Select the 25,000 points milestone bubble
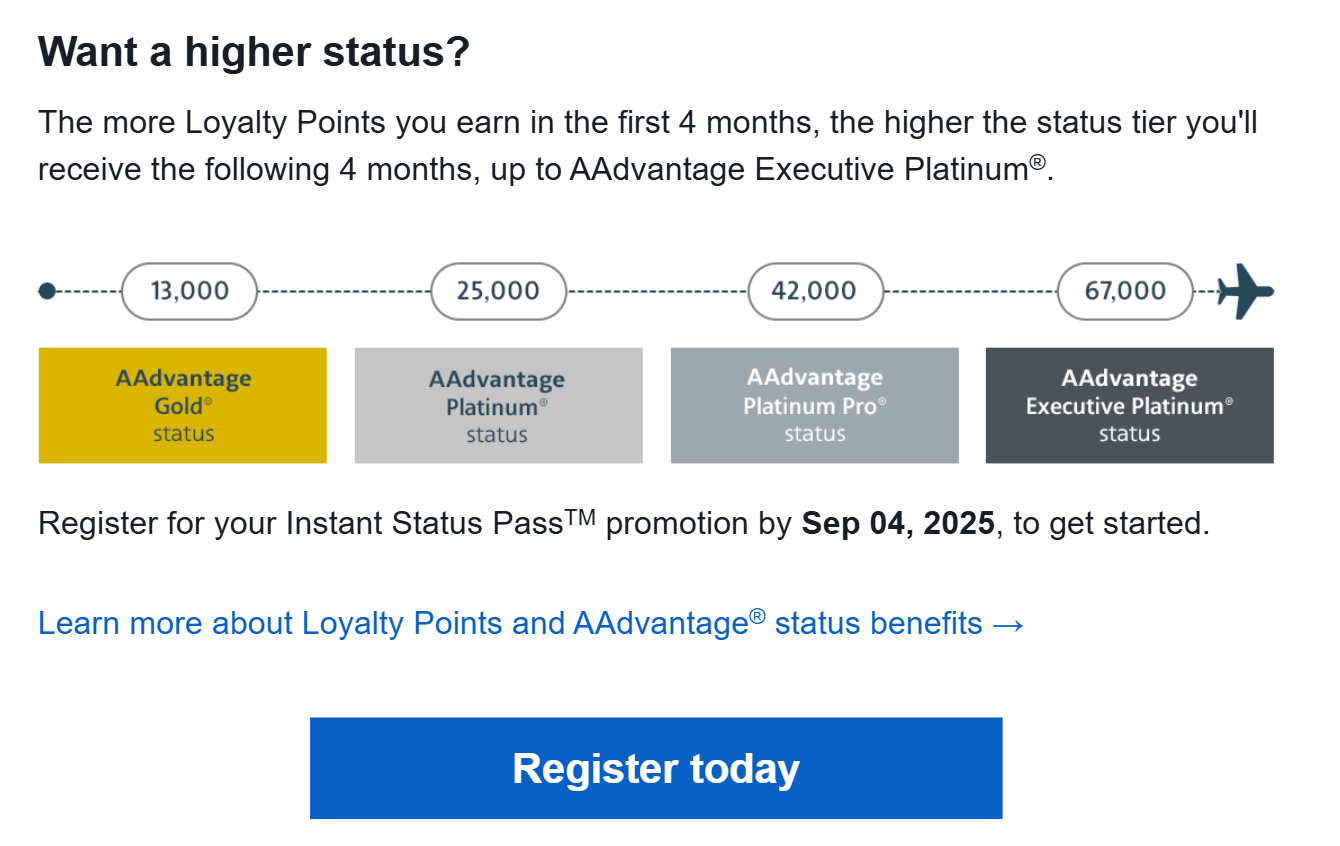The width and height of the screenshot is (1340, 846). click(498, 291)
